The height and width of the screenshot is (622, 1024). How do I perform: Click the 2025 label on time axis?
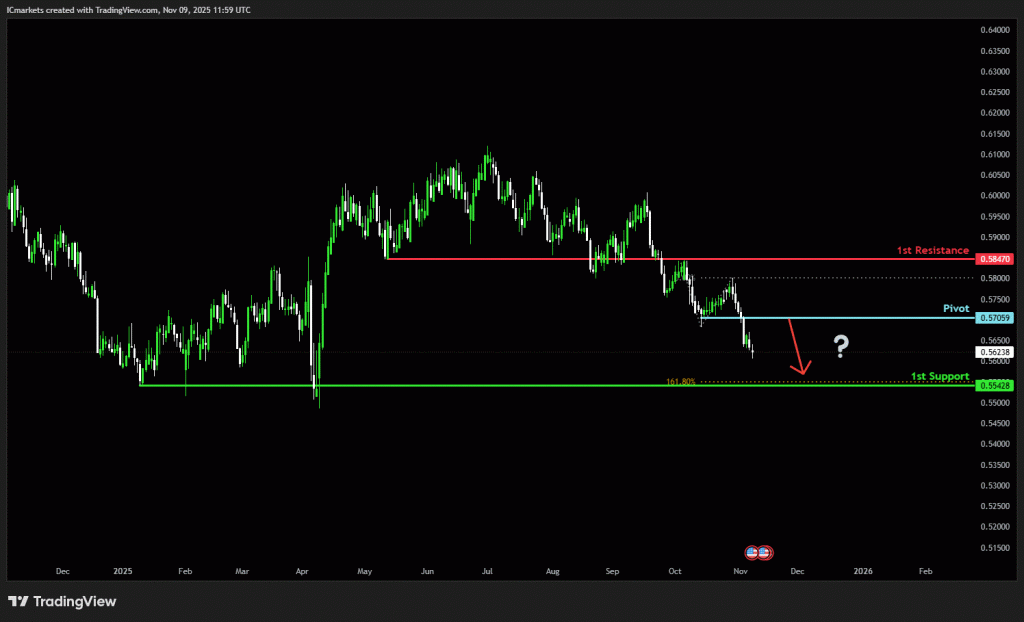pyautogui.click(x=123, y=571)
